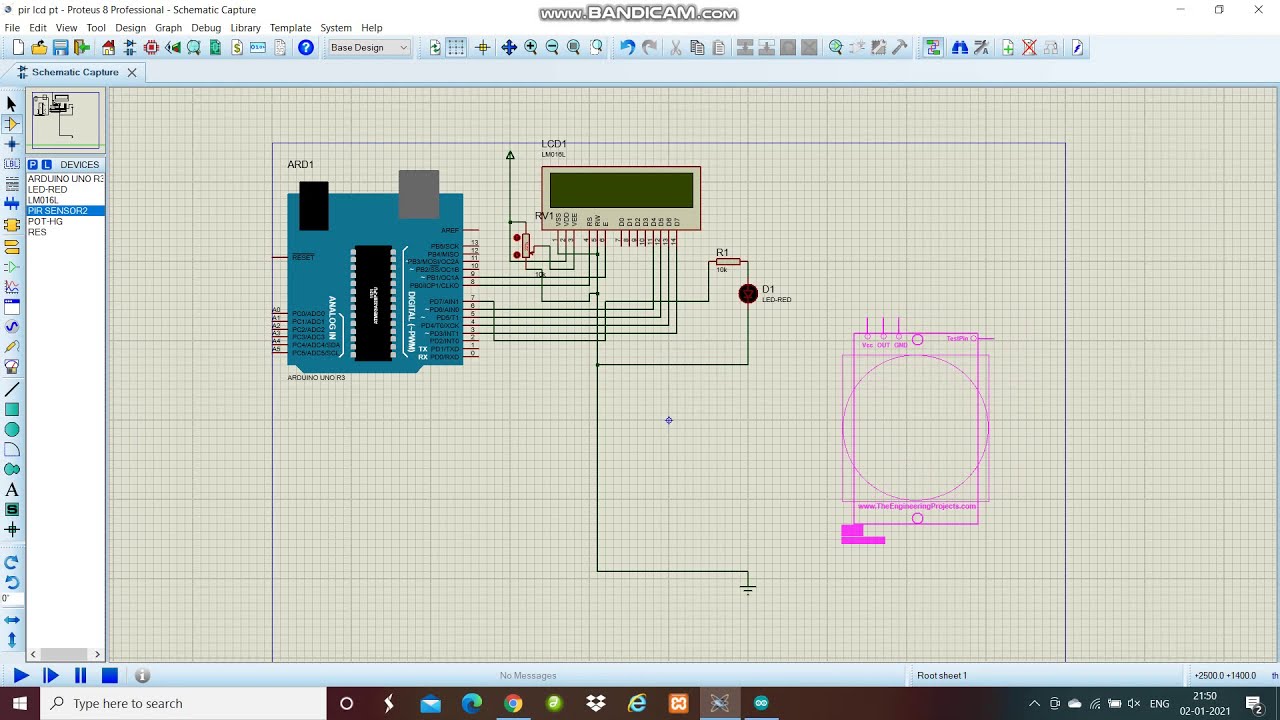Select ARDUINO UNO R3 device

(64, 179)
